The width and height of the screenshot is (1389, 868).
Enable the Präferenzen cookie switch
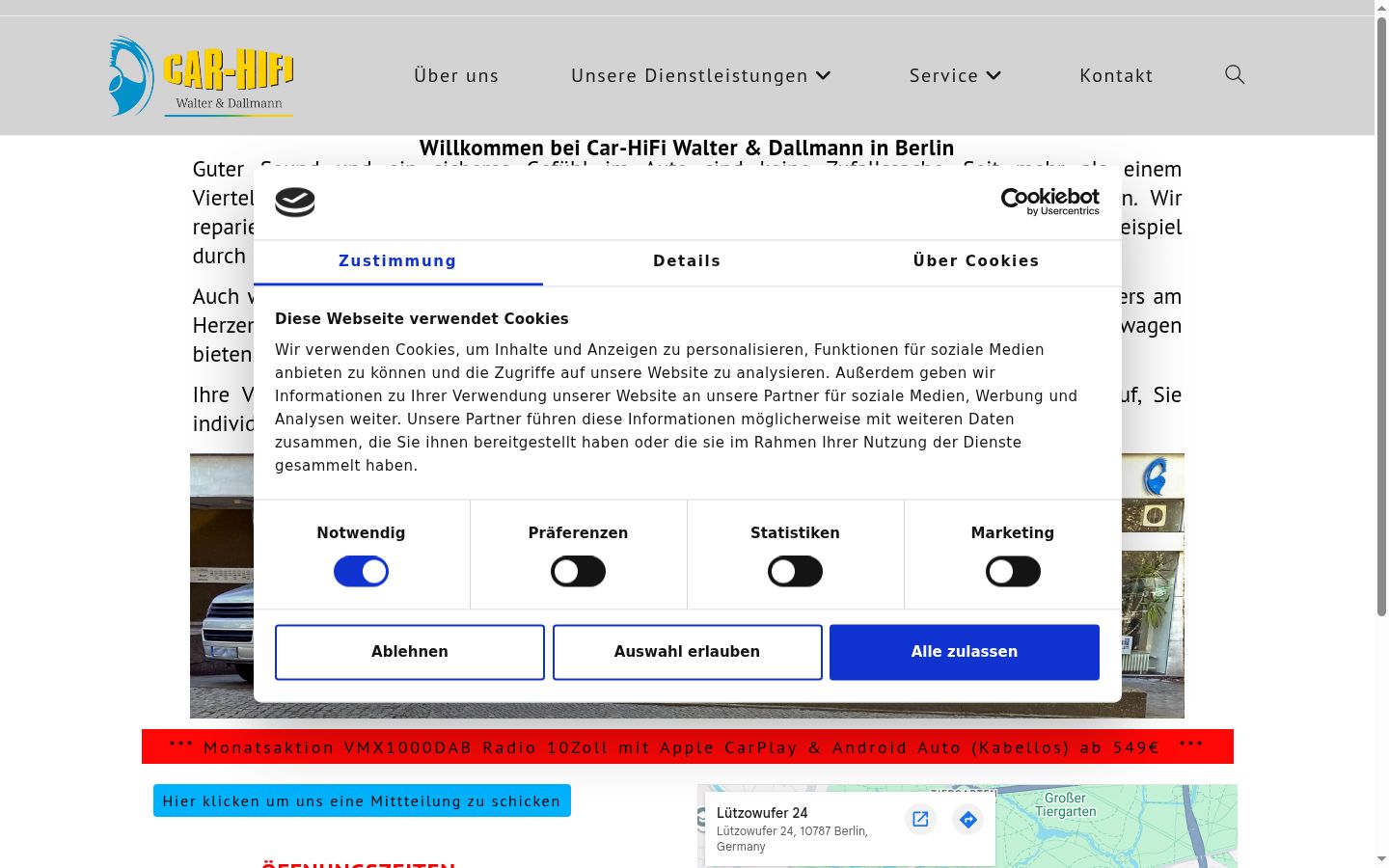click(578, 572)
